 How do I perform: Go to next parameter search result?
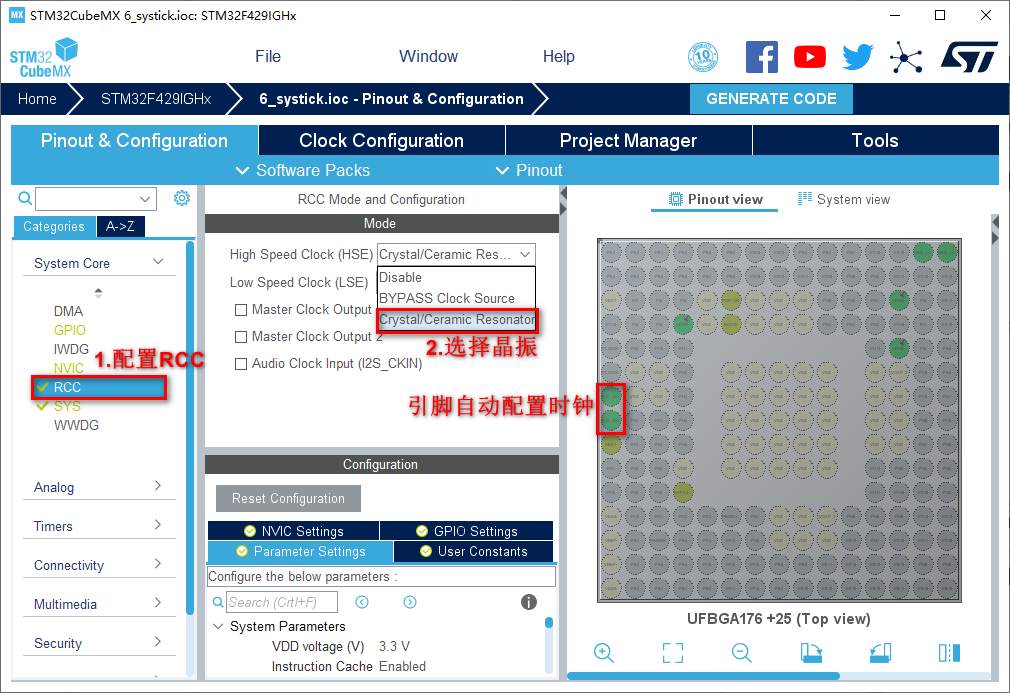pos(410,602)
